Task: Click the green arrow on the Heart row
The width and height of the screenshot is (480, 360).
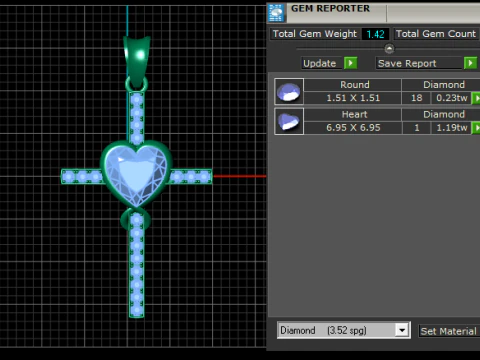Action: (477, 128)
